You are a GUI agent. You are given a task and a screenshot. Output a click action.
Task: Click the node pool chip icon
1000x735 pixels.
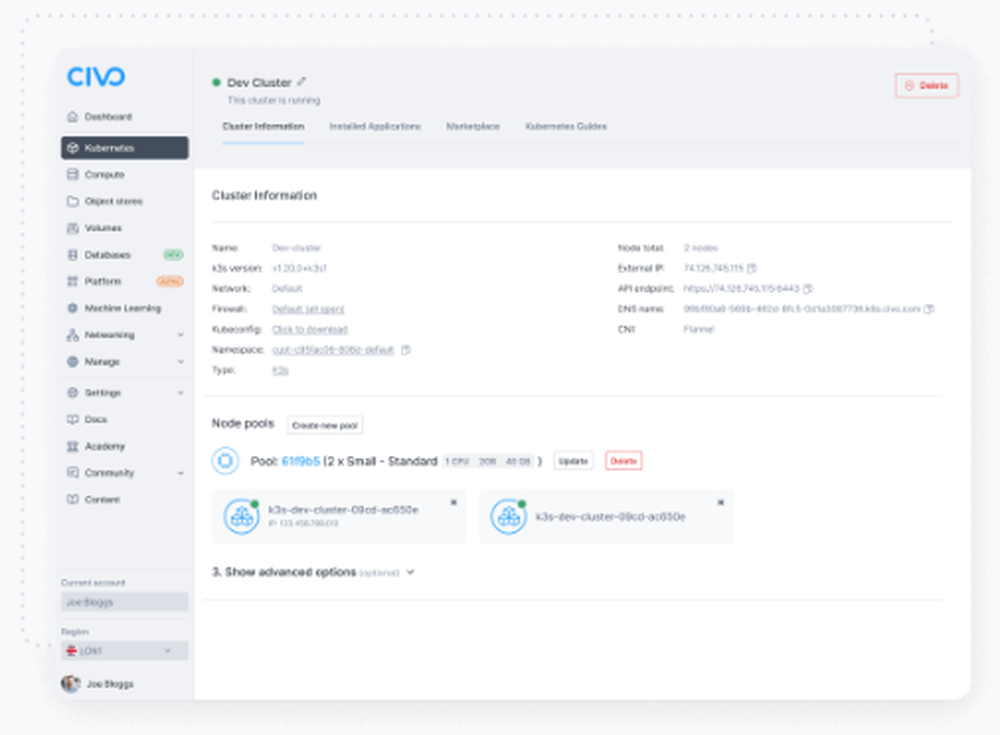click(225, 461)
